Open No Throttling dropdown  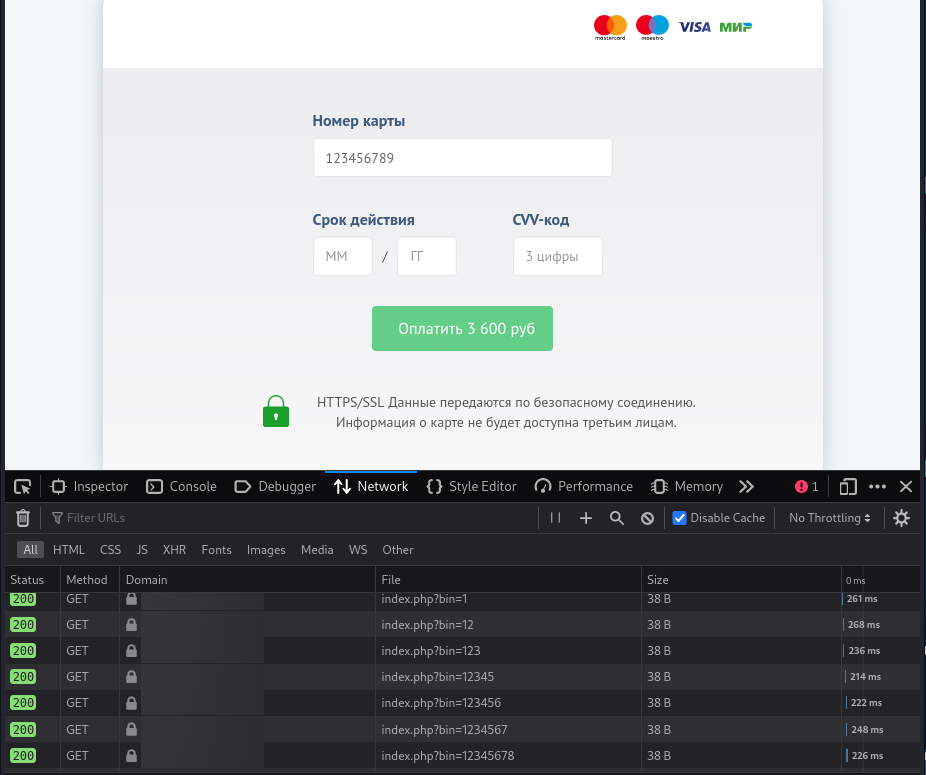click(830, 518)
